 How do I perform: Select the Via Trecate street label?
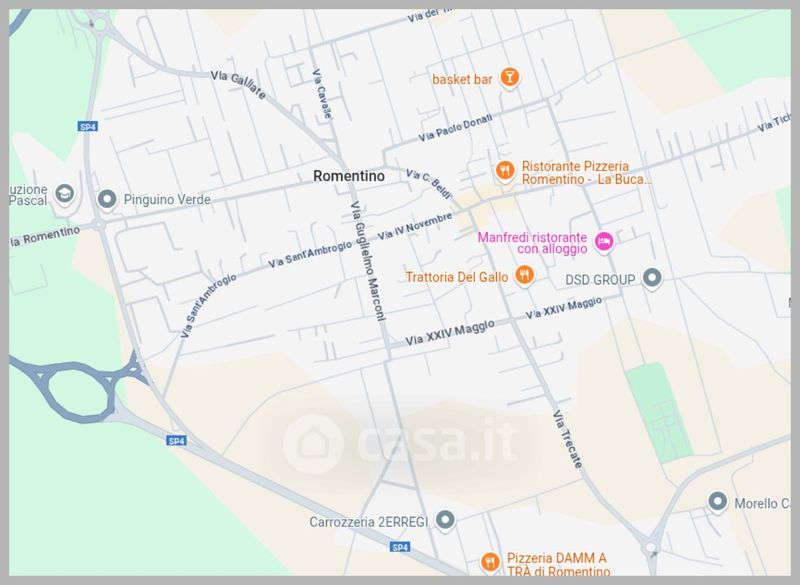(567, 439)
